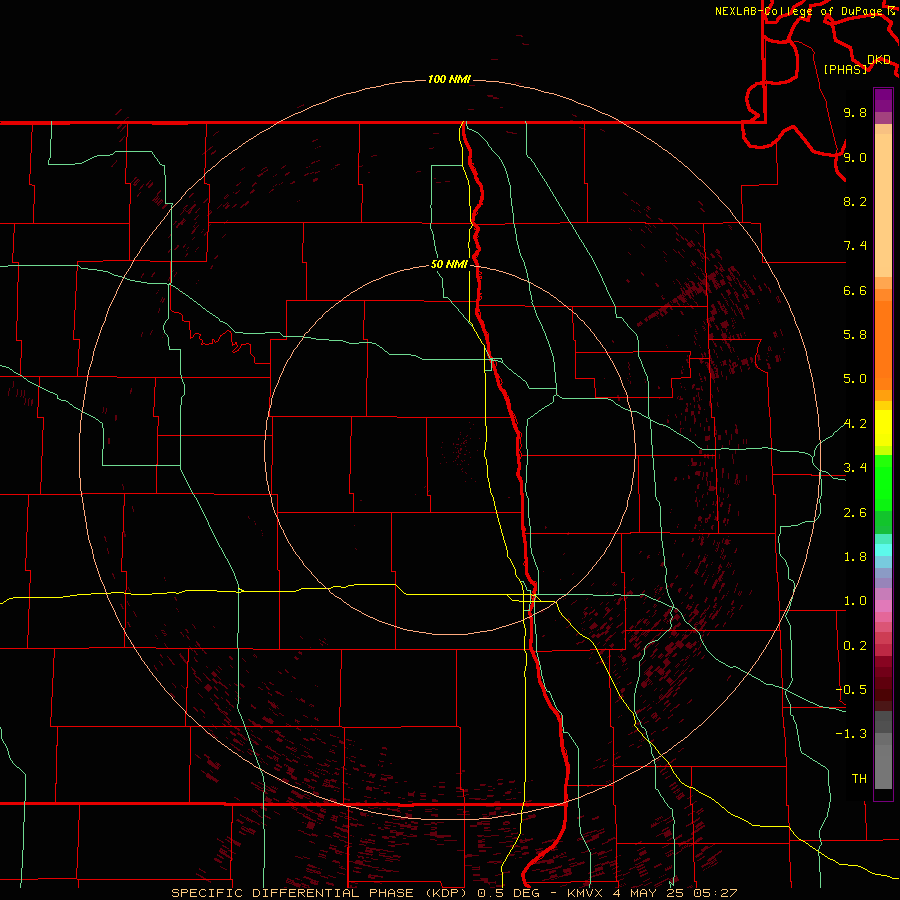Click the 9.0 value on color scale

[855, 157]
